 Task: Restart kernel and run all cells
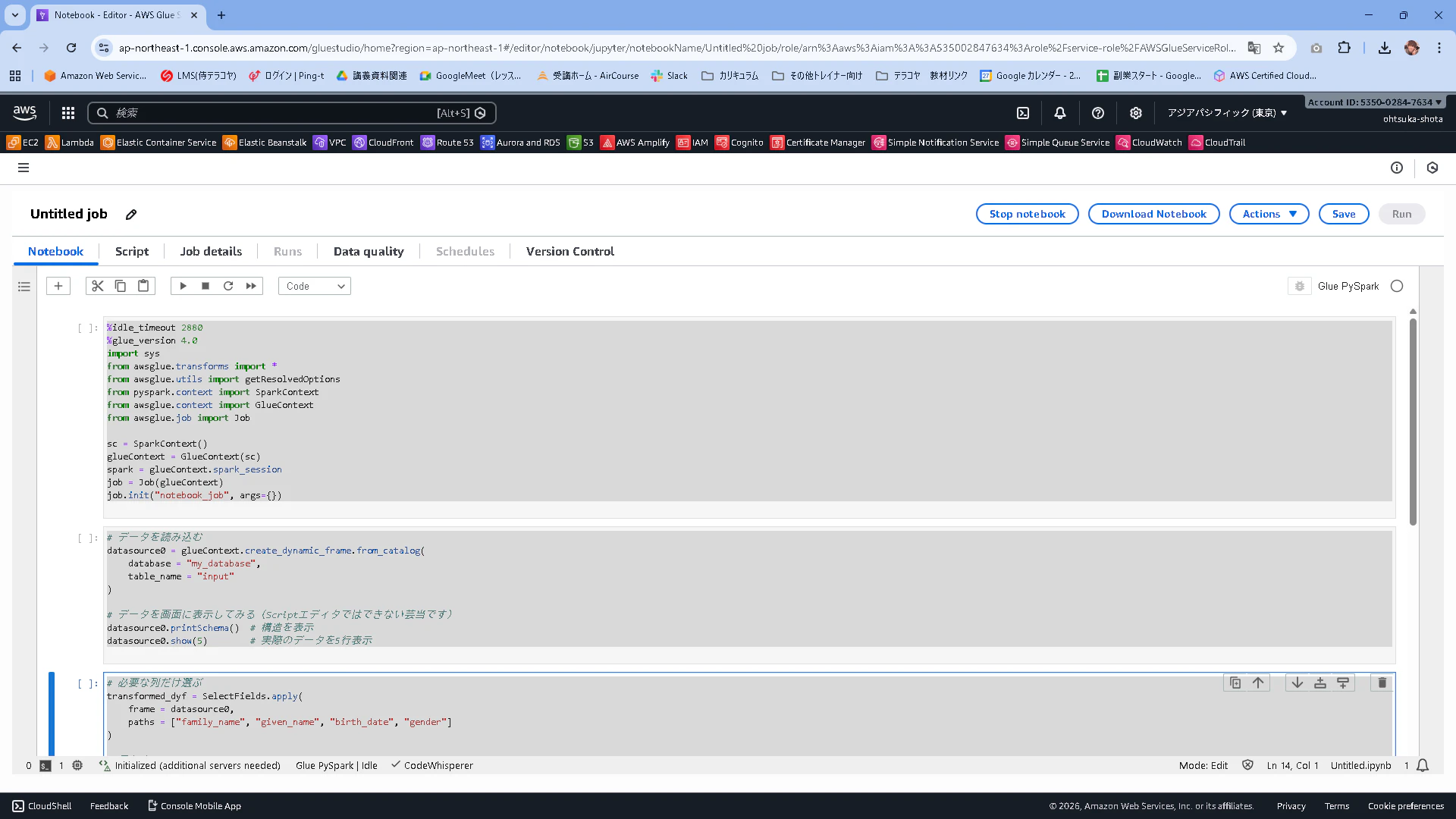(251, 286)
